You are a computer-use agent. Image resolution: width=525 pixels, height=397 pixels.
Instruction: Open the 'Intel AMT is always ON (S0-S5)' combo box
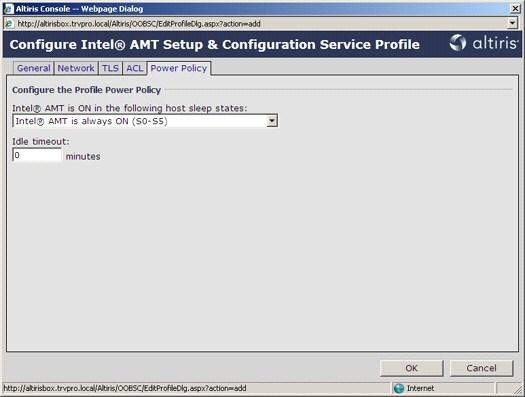pyautogui.click(x=145, y=121)
